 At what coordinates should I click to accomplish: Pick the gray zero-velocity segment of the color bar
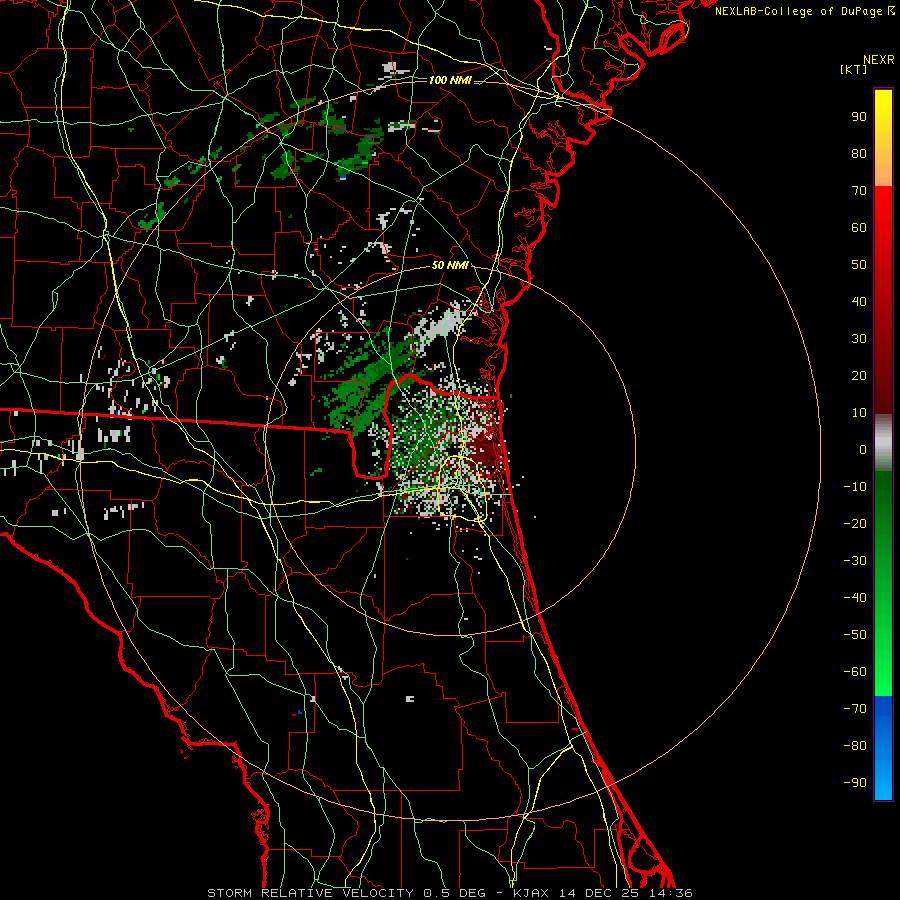[883, 443]
